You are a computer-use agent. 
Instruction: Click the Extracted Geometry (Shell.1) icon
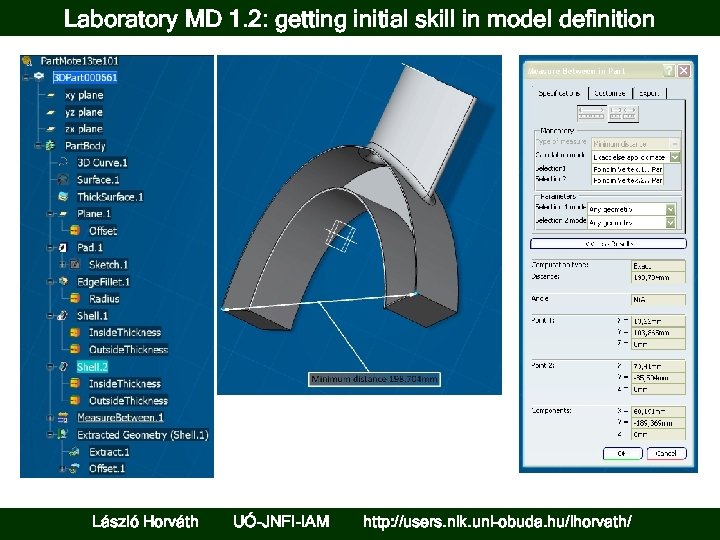point(63,434)
